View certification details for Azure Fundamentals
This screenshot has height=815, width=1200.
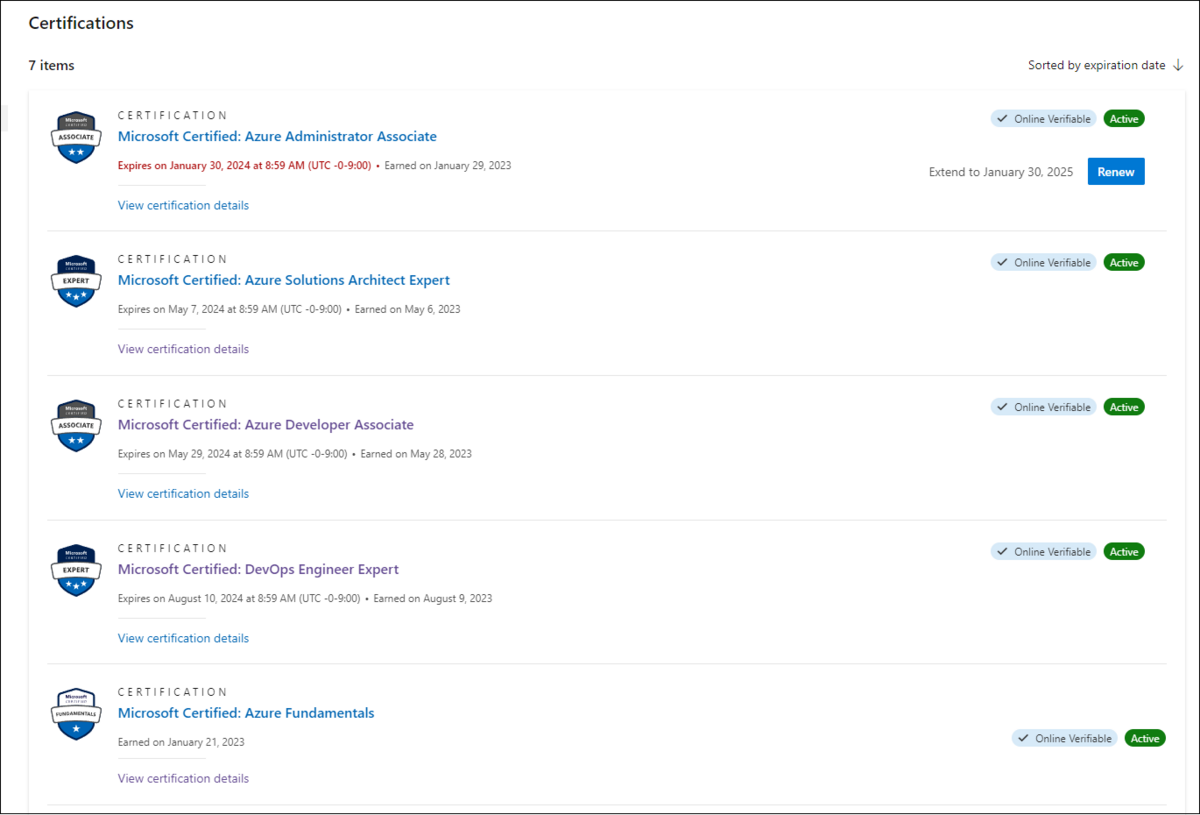[183, 778]
